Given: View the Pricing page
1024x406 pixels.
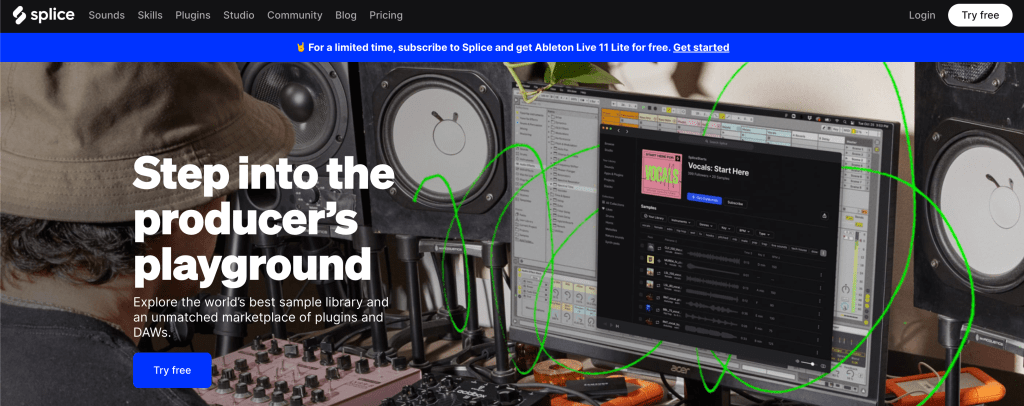Looking at the screenshot, I should [x=386, y=16].
